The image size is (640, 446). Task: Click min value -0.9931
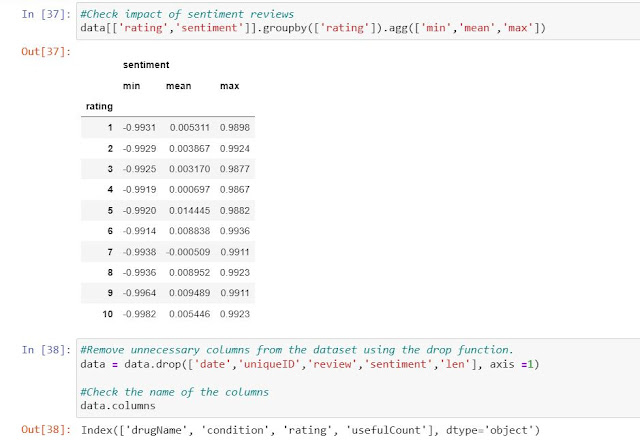coord(139,128)
